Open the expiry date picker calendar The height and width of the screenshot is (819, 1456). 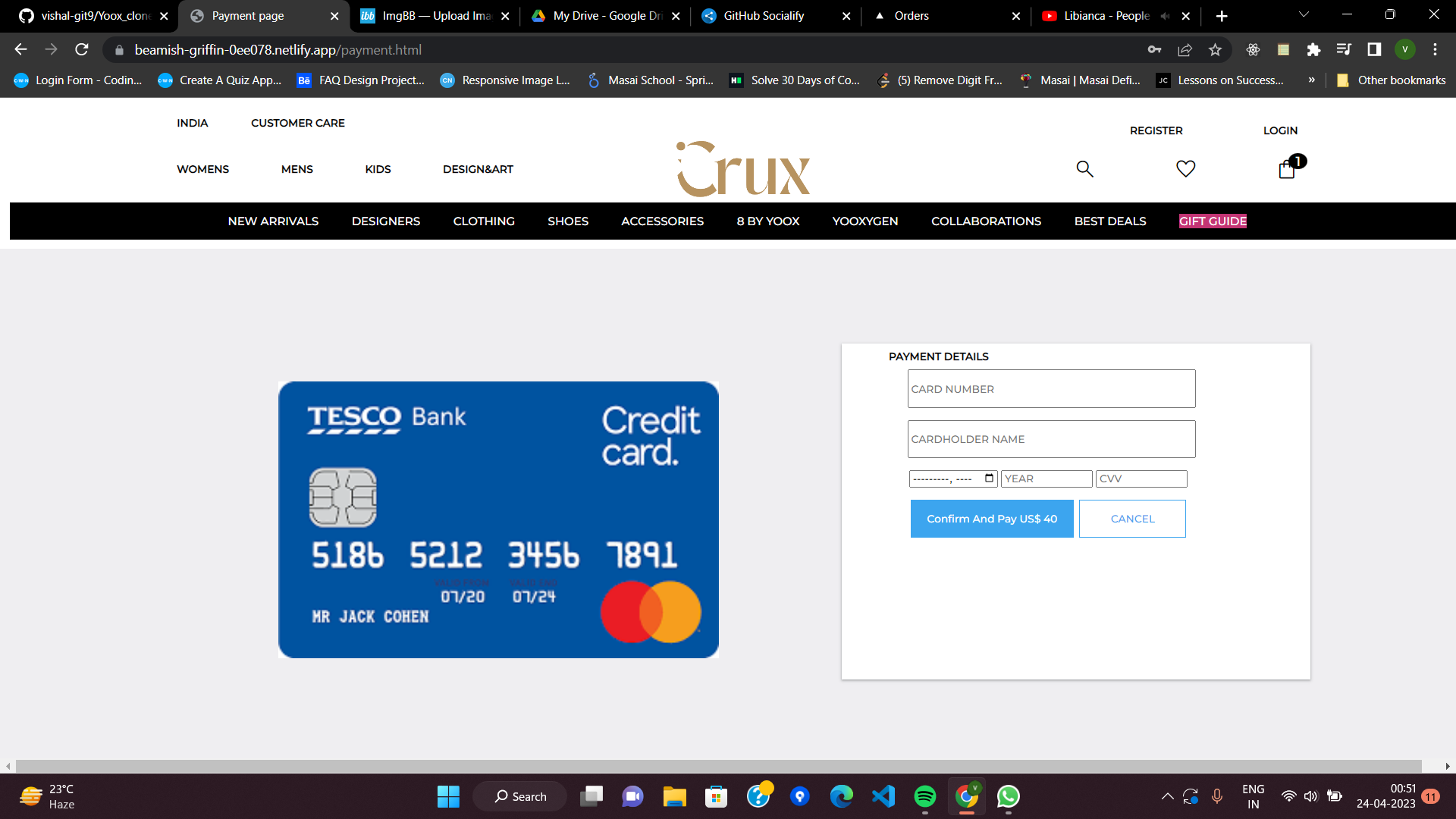pyautogui.click(x=989, y=479)
